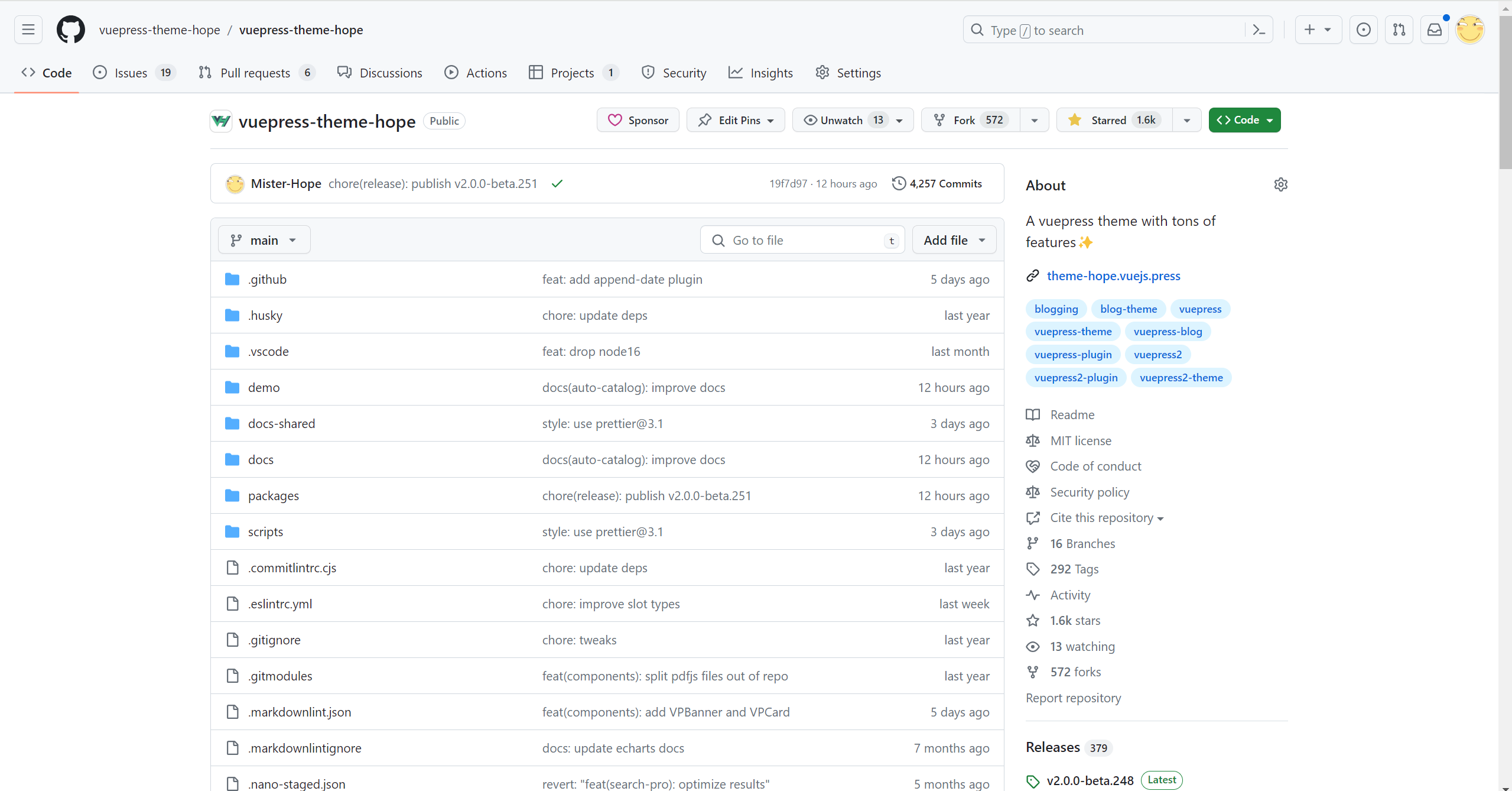
Task: Open the Insights tab
Action: point(760,73)
